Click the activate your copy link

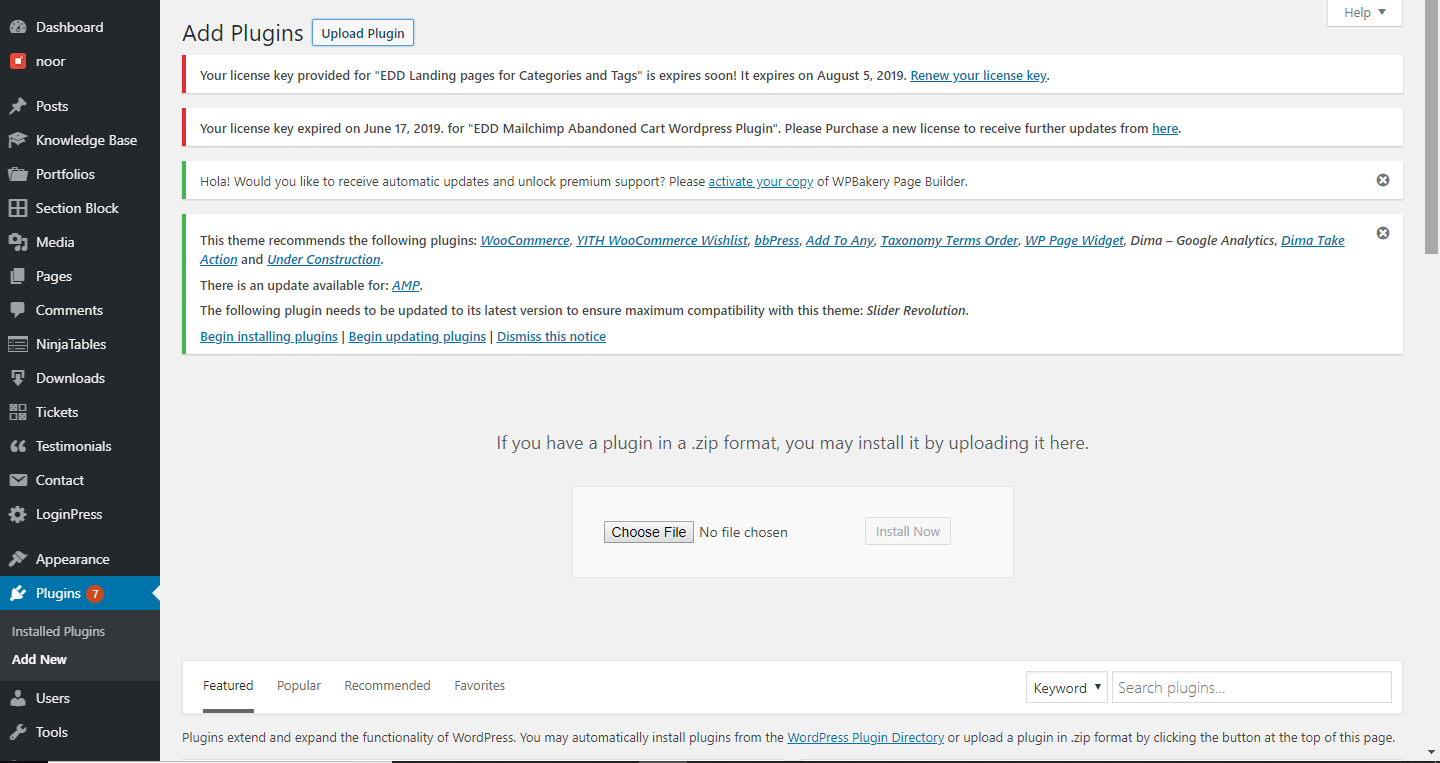coord(761,182)
